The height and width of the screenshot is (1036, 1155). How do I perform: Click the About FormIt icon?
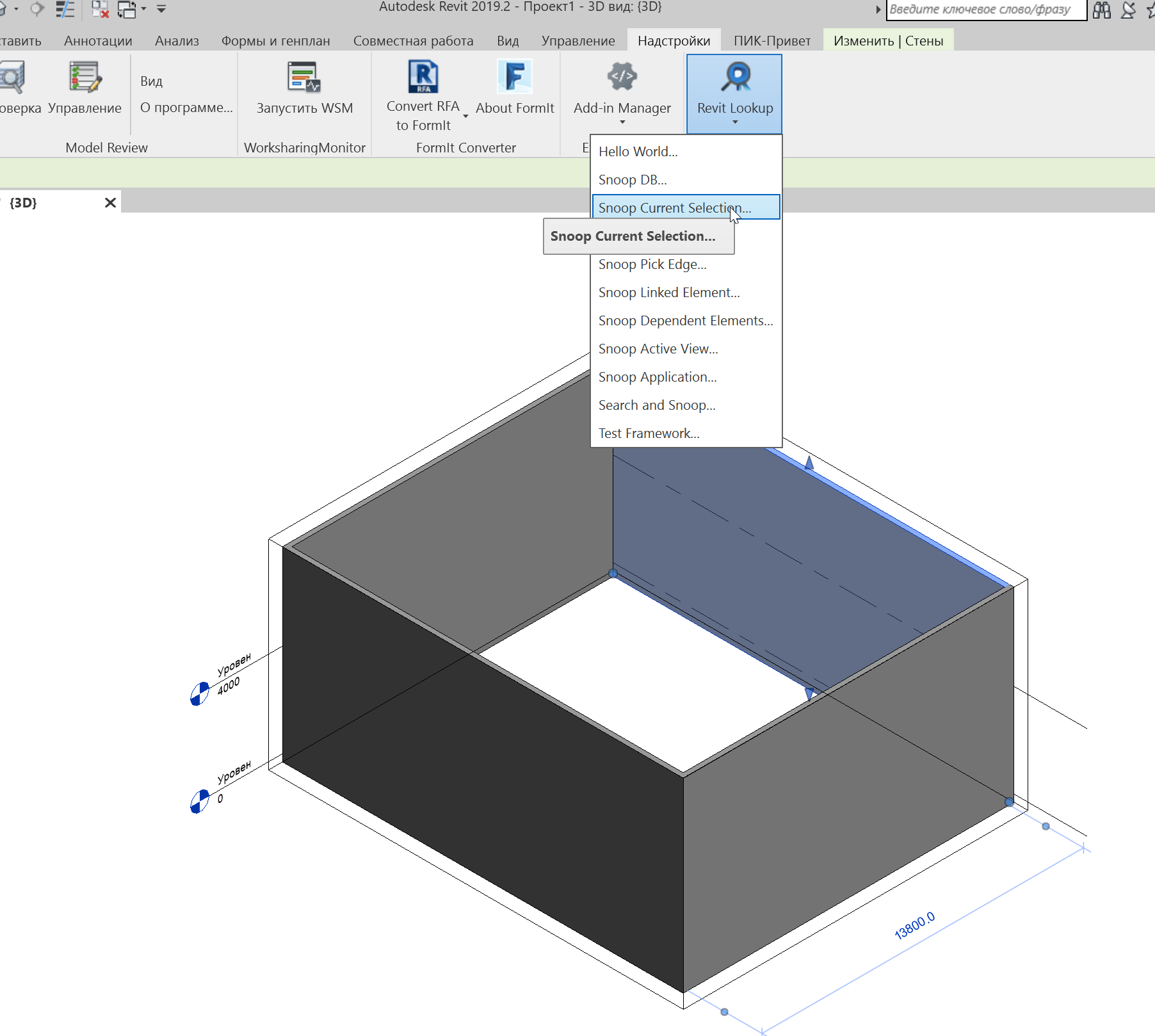click(515, 76)
